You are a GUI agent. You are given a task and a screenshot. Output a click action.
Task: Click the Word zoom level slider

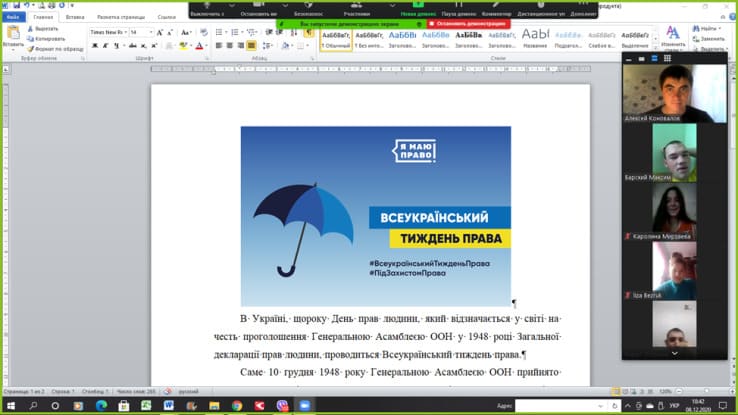coord(706,391)
